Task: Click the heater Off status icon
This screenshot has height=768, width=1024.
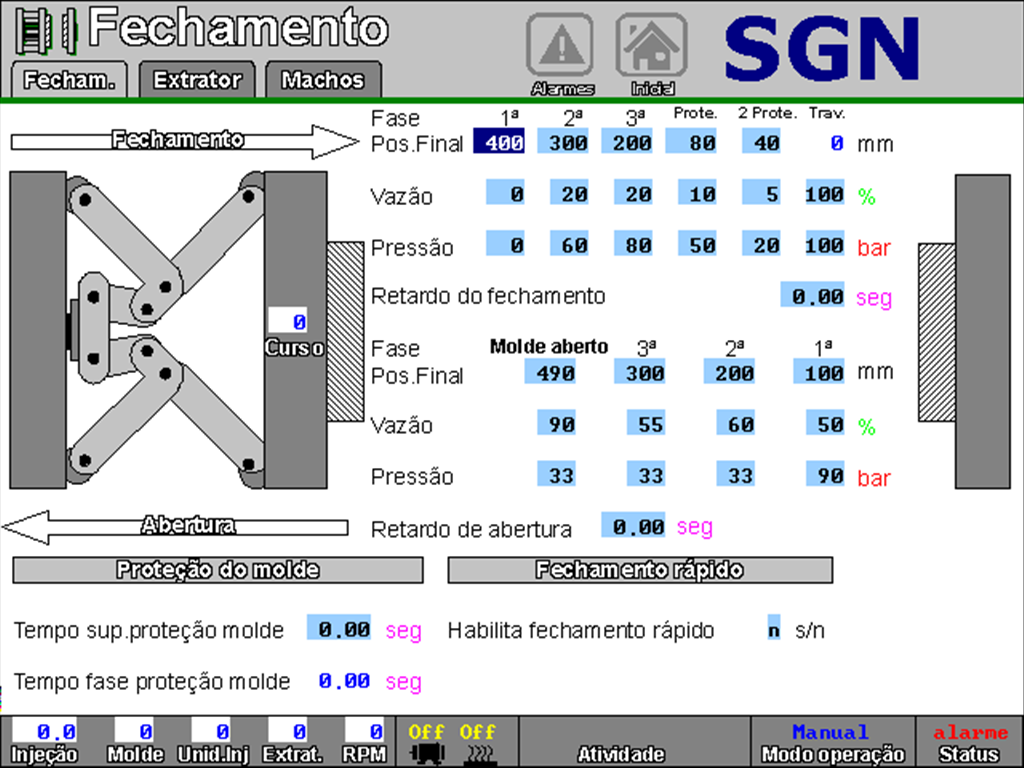Action: click(477, 743)
